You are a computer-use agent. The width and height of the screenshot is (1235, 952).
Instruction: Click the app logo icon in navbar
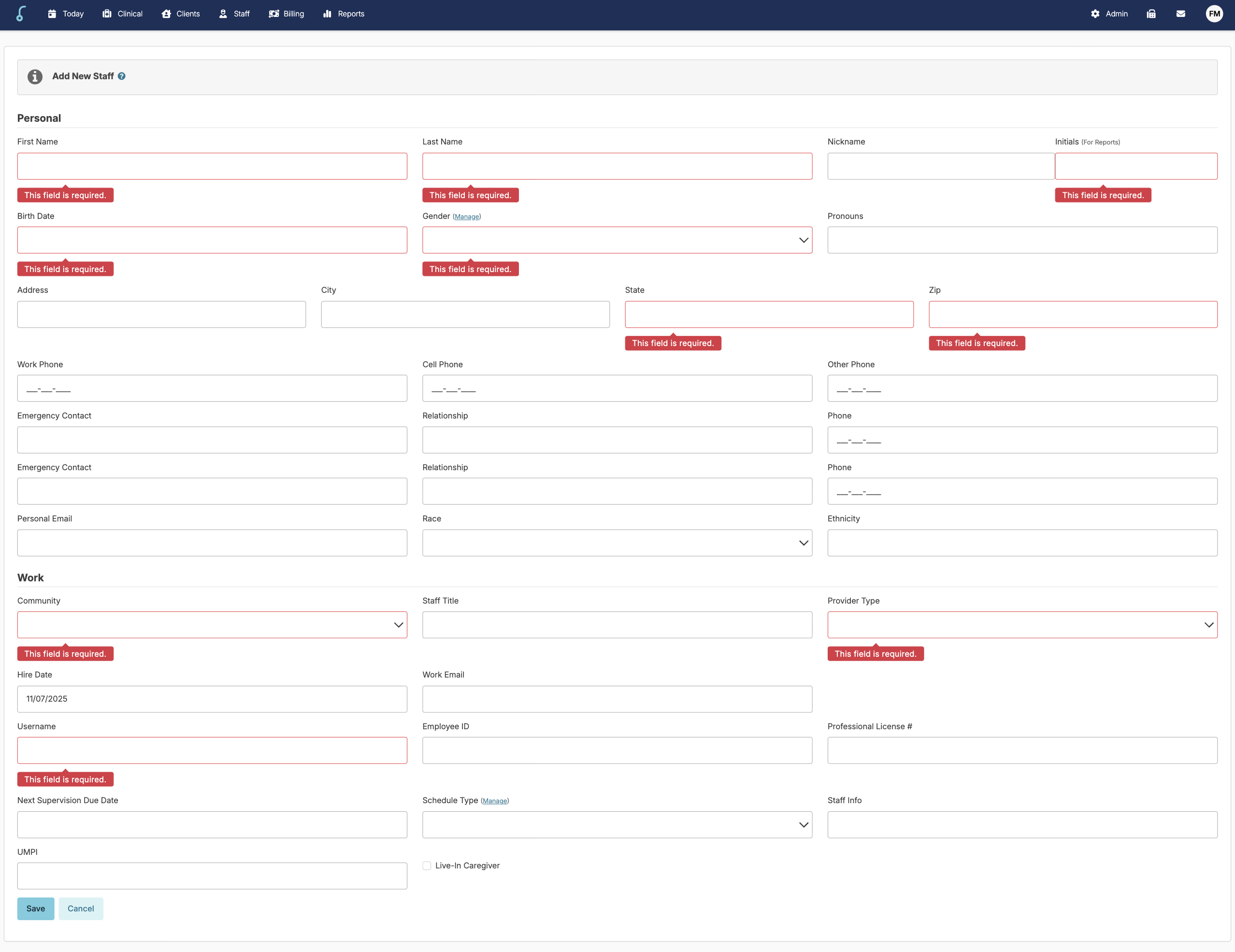[x=21, y=14]
